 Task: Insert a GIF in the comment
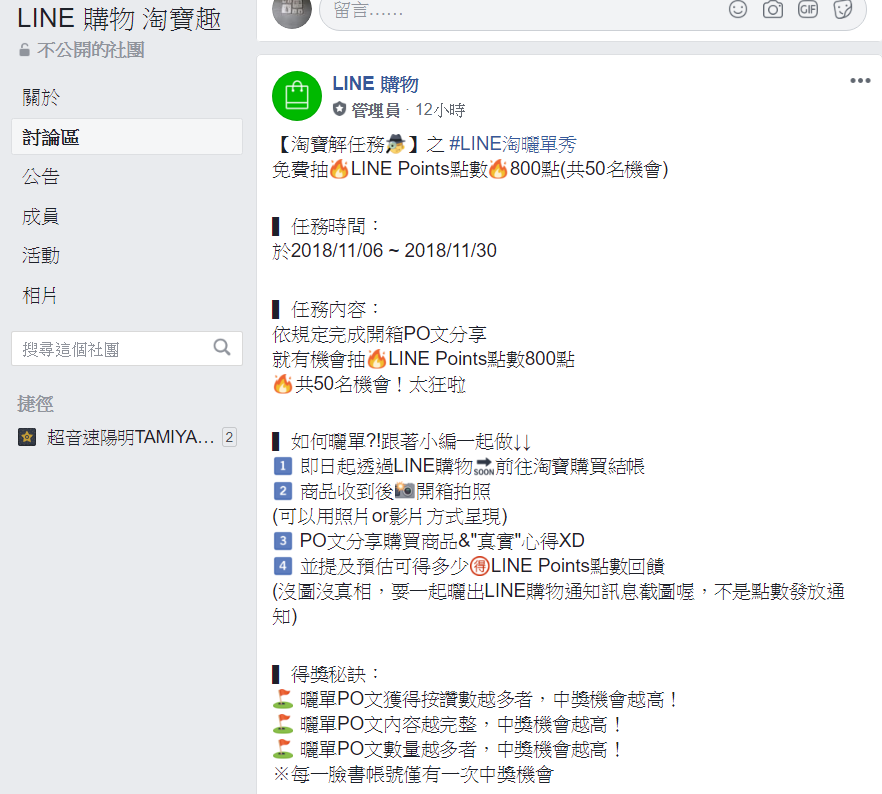pos(808,9)
